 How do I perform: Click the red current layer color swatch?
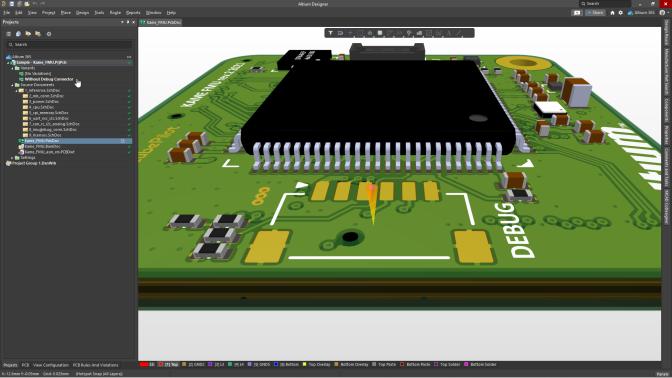click(144, 365)
